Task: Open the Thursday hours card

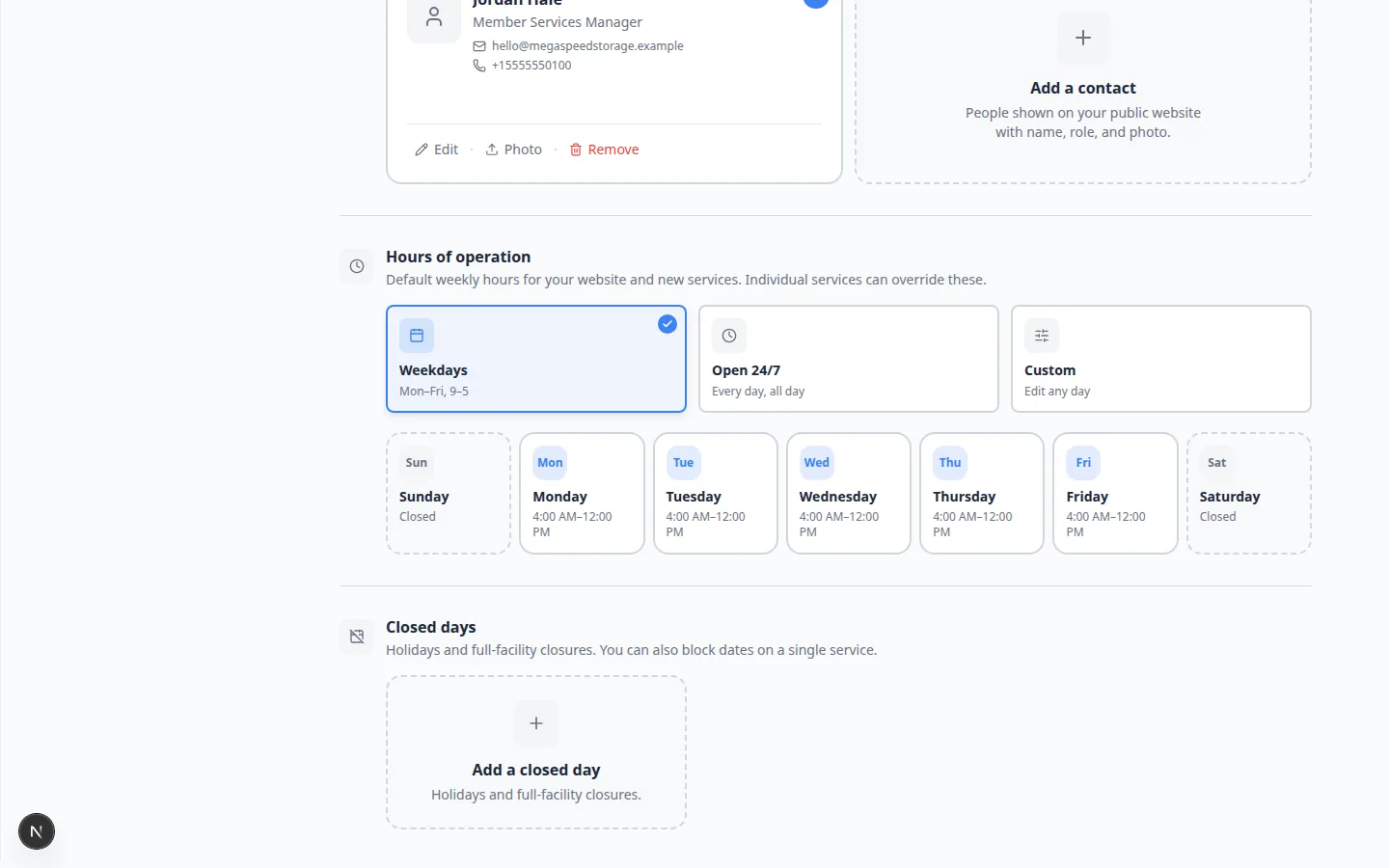Action: 982,493
